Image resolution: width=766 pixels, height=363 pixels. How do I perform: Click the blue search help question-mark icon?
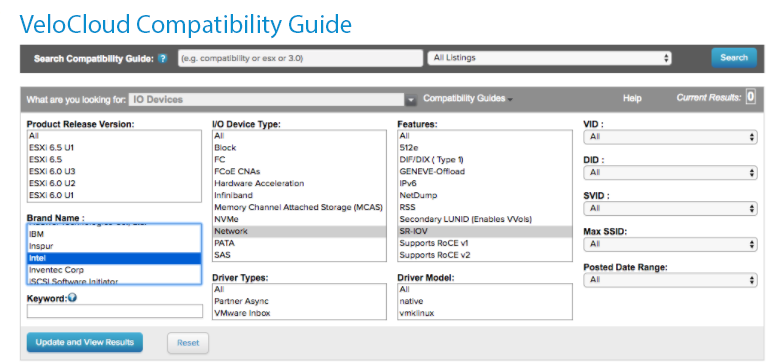pos(163,59)
